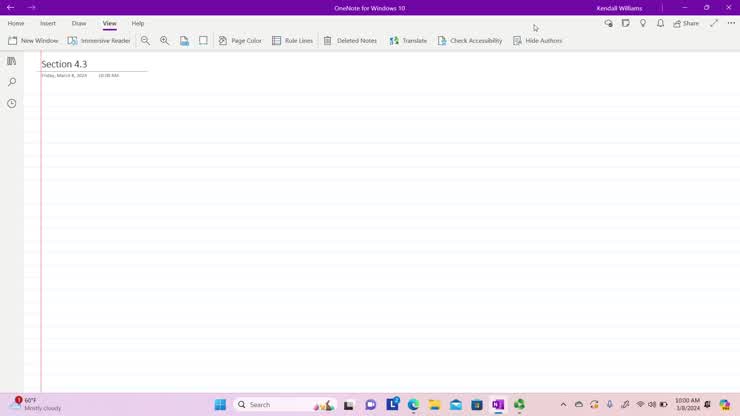Click the notifications bell icon
The height and width of the screenshot is (416, 740).
(660, 23)
